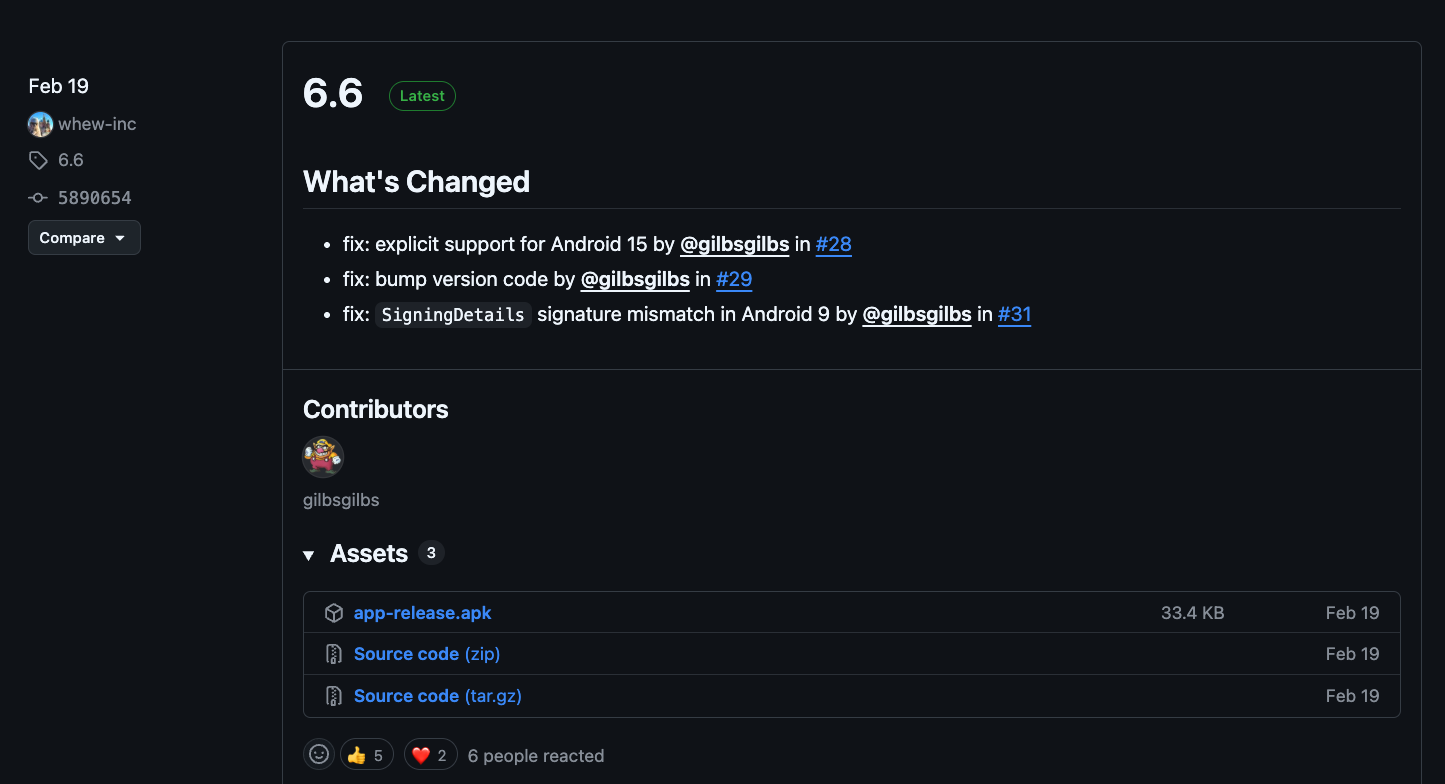
Task: Click the commit icon beside 5890654
Action: pyautogui.click(x=38, y=198)
